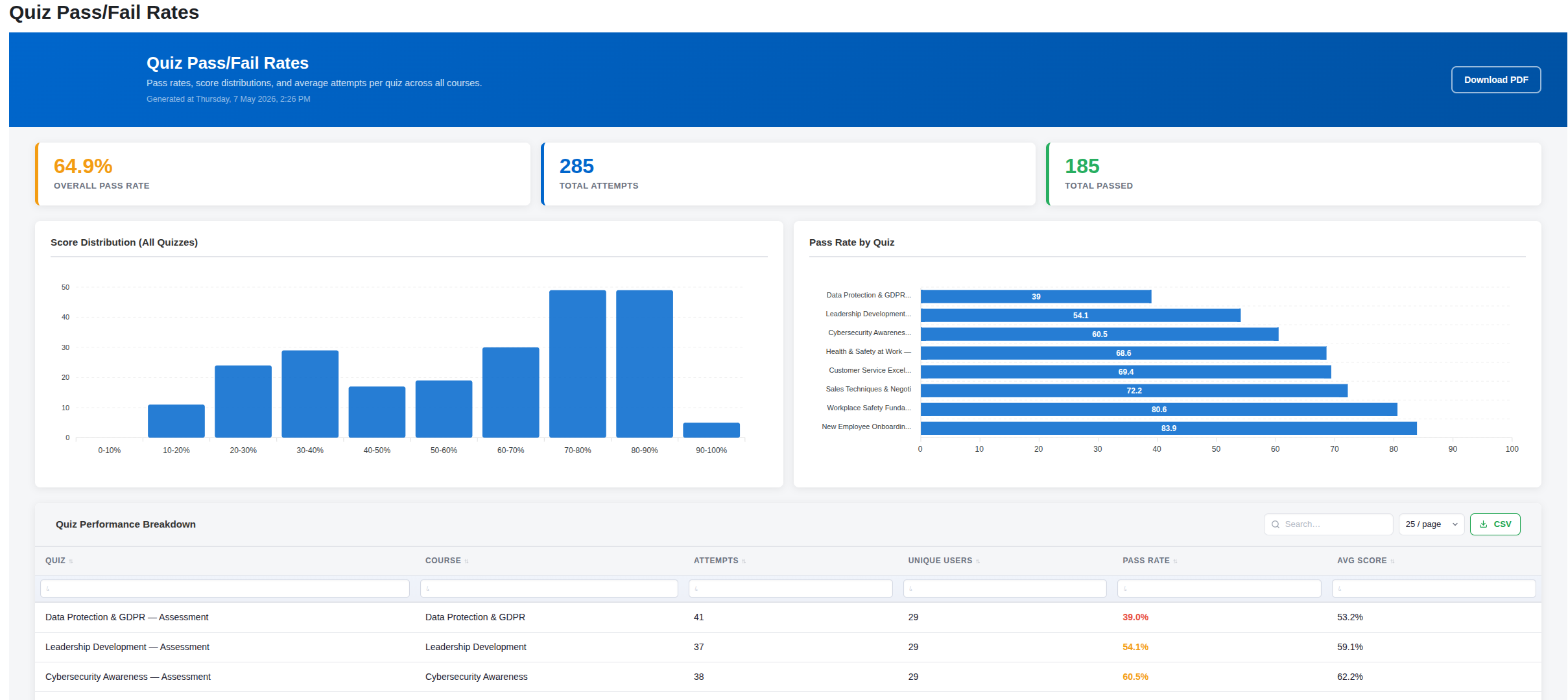Select the 70-80% bar in Score Distribution
The width and height of the screenshot is (1568, 700).
(577, 364)
